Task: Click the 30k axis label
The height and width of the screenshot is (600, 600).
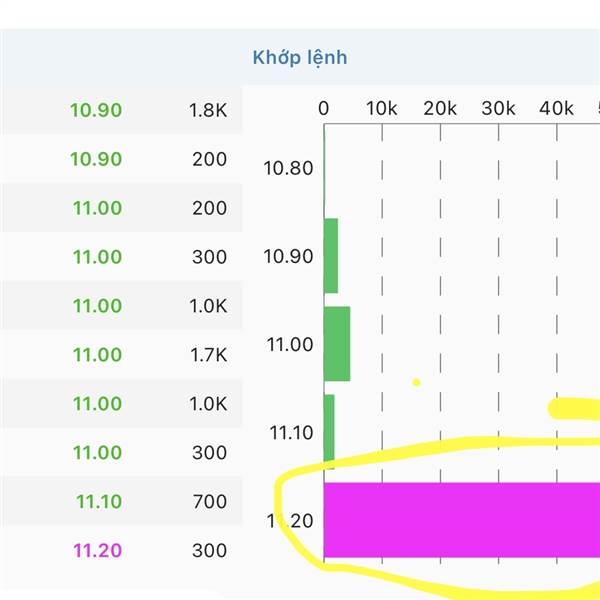Action: [498, 109]
